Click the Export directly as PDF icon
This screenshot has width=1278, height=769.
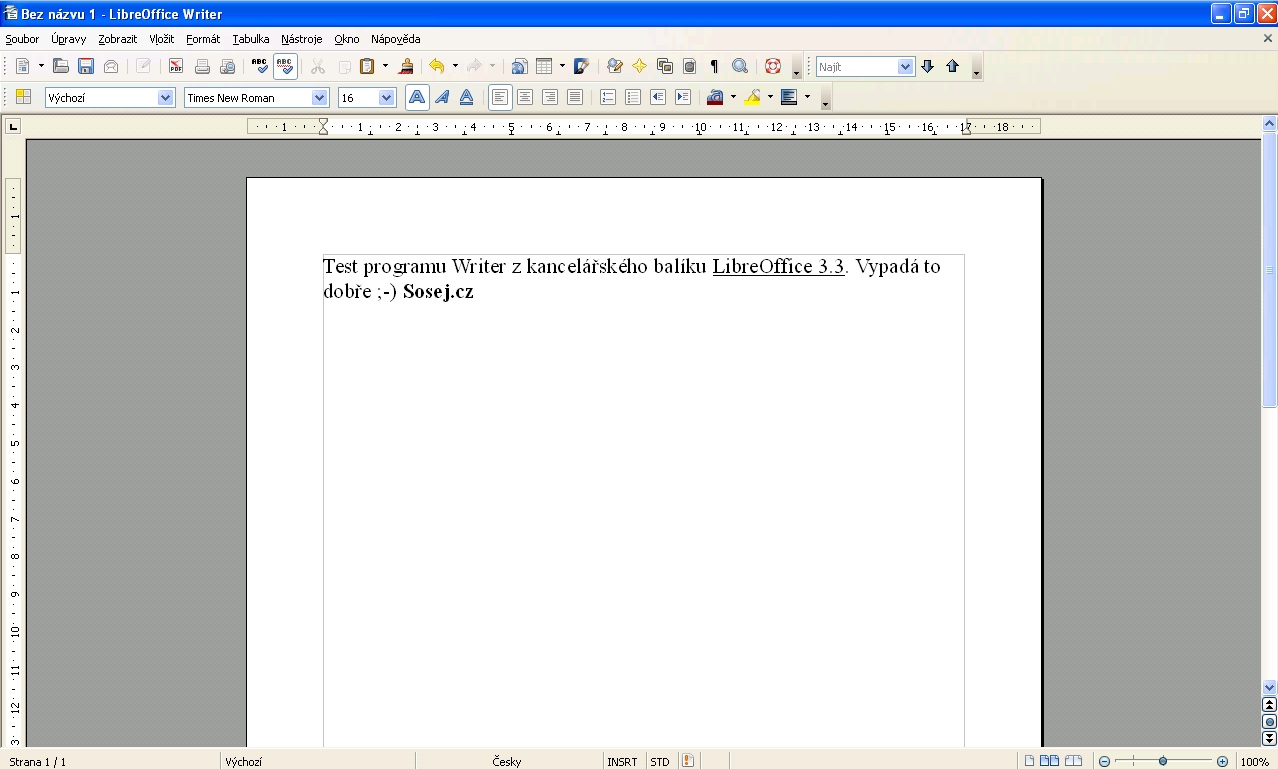tap(176, 67)
